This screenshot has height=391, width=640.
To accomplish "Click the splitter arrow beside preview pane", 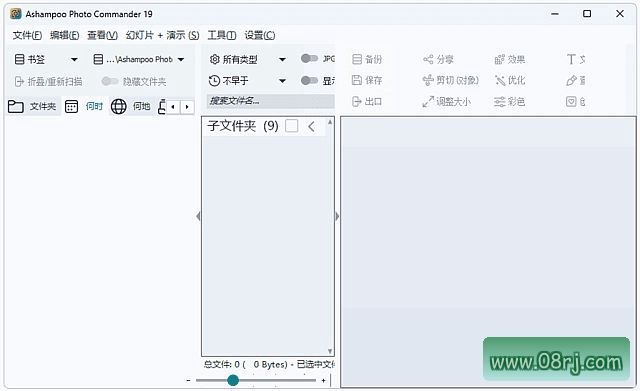I will point(337,216).
